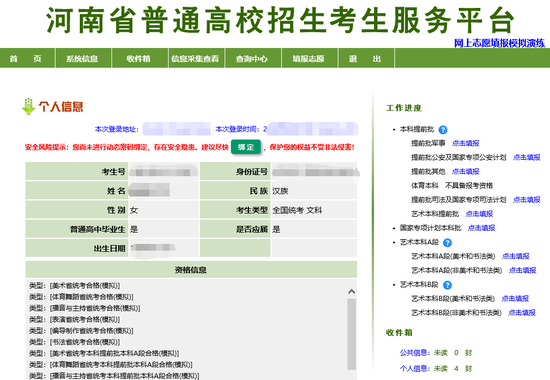Open the 收件箱 navigation tab

pos(139,59)
